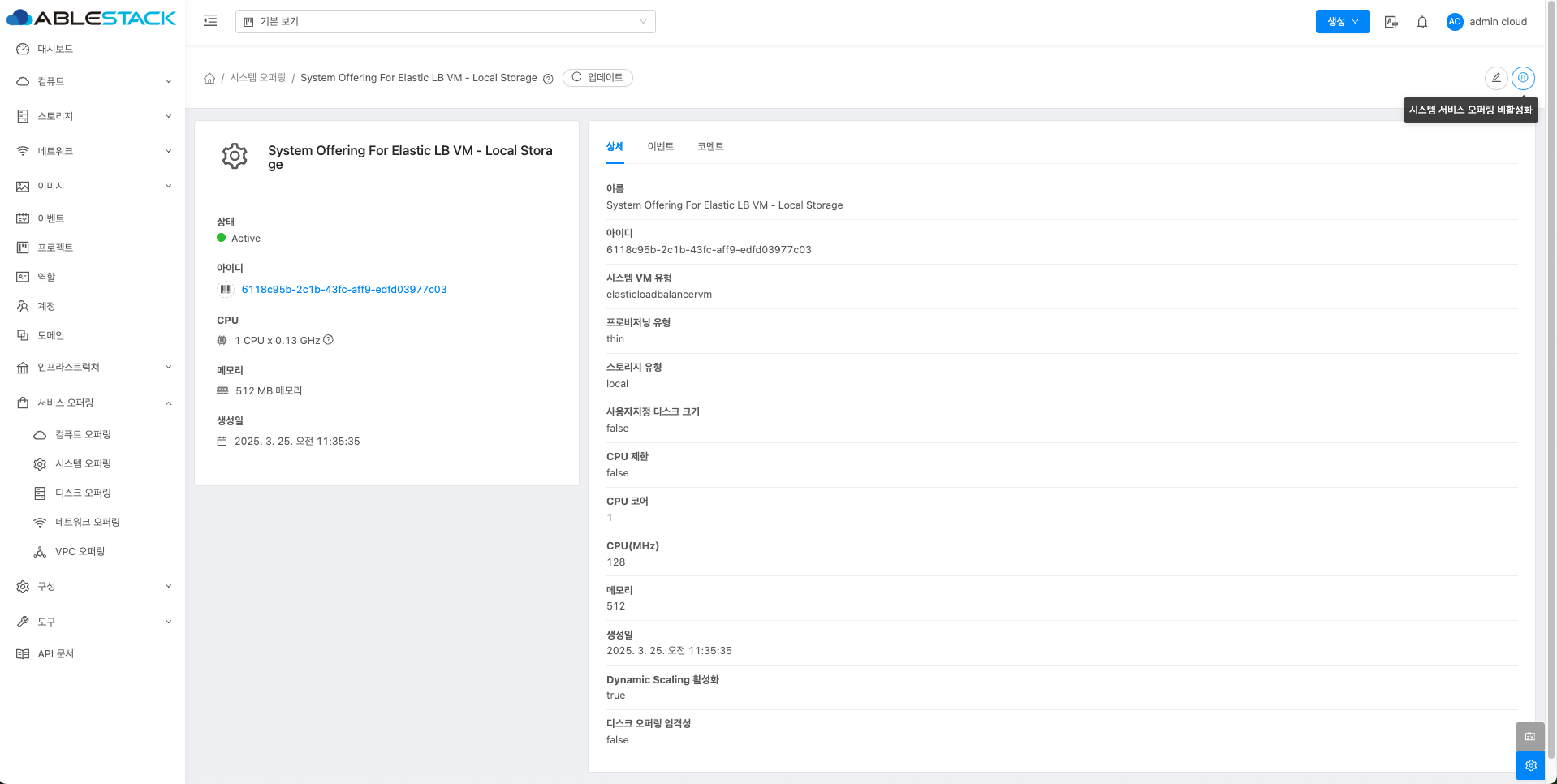Click the barcode icon next to the ID
The image size is (1557, 784).
226,290
